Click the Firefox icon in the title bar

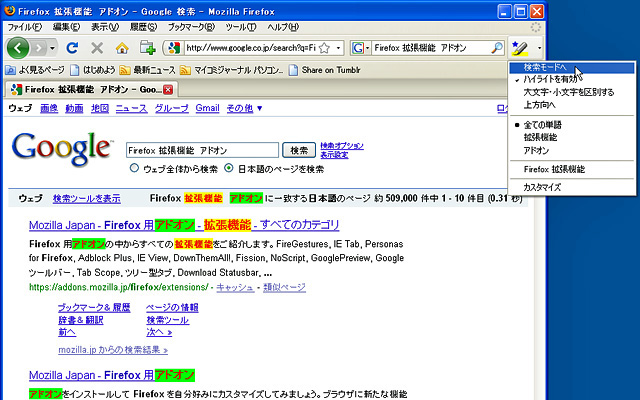[x=10, y=11]
